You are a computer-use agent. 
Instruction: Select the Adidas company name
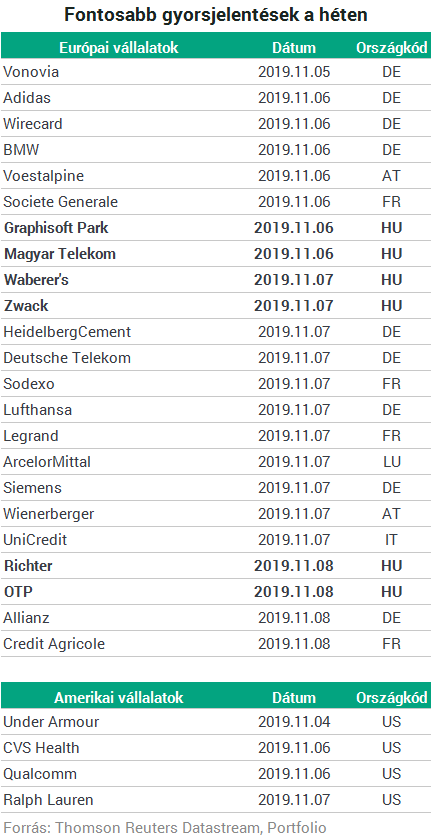[x=27, y=98]
